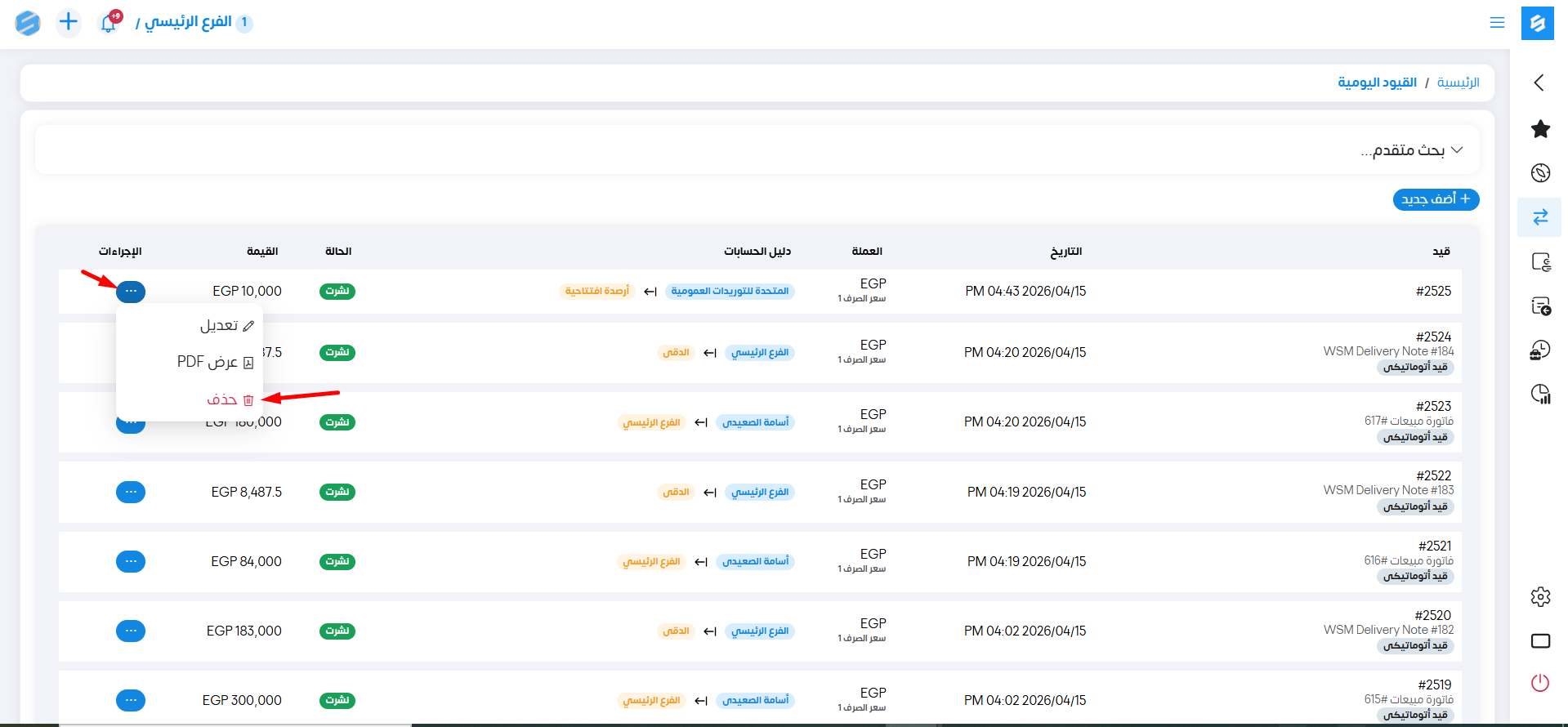
Task: Click the أرصدة افتتاحية account tag
Action: pyautogui.click(x=597, y=292)
